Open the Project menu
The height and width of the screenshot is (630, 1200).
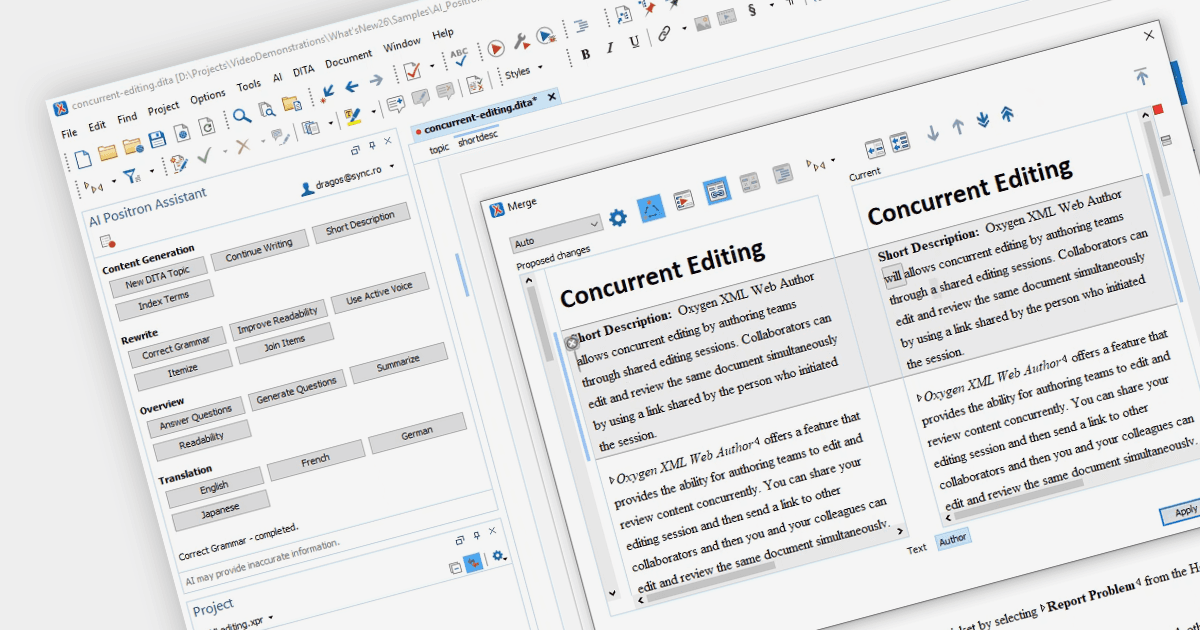(x=163, y=108)
